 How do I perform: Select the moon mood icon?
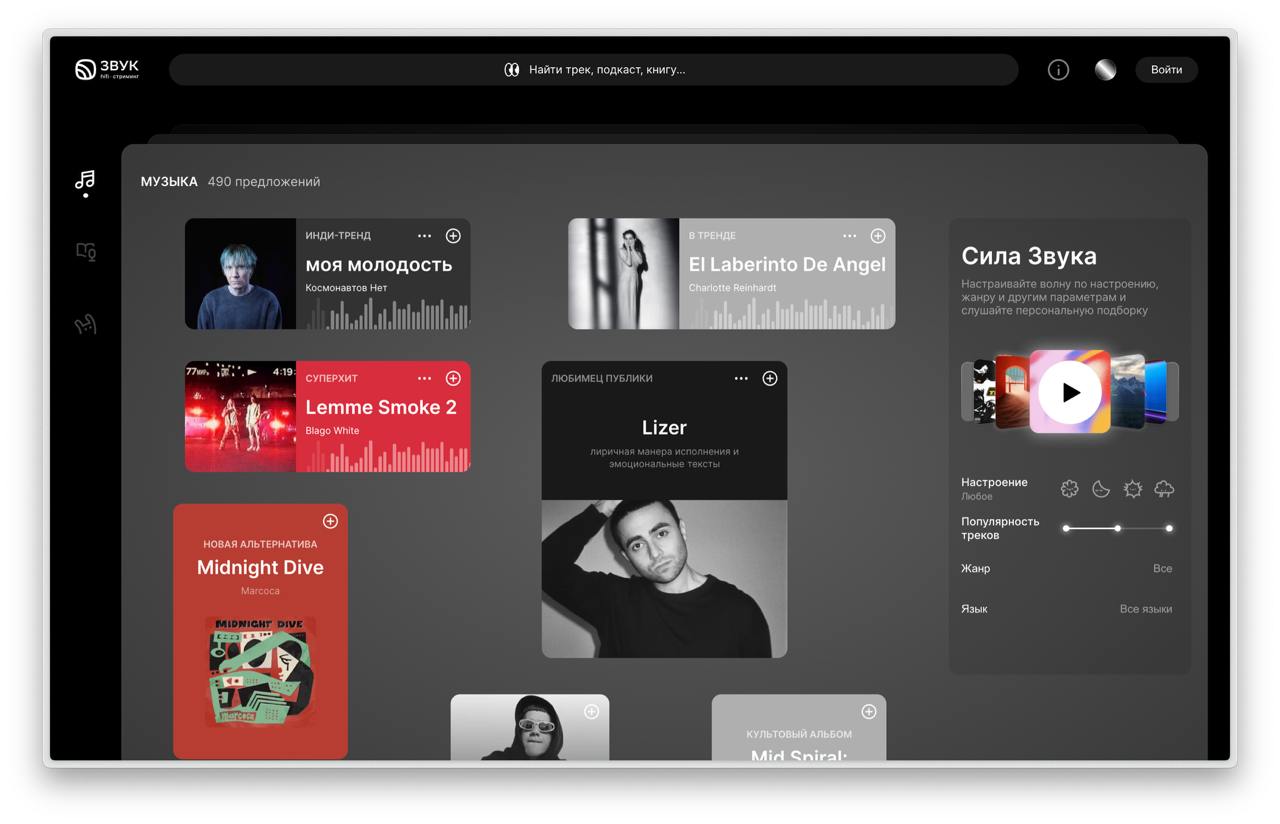[1101, 489]
